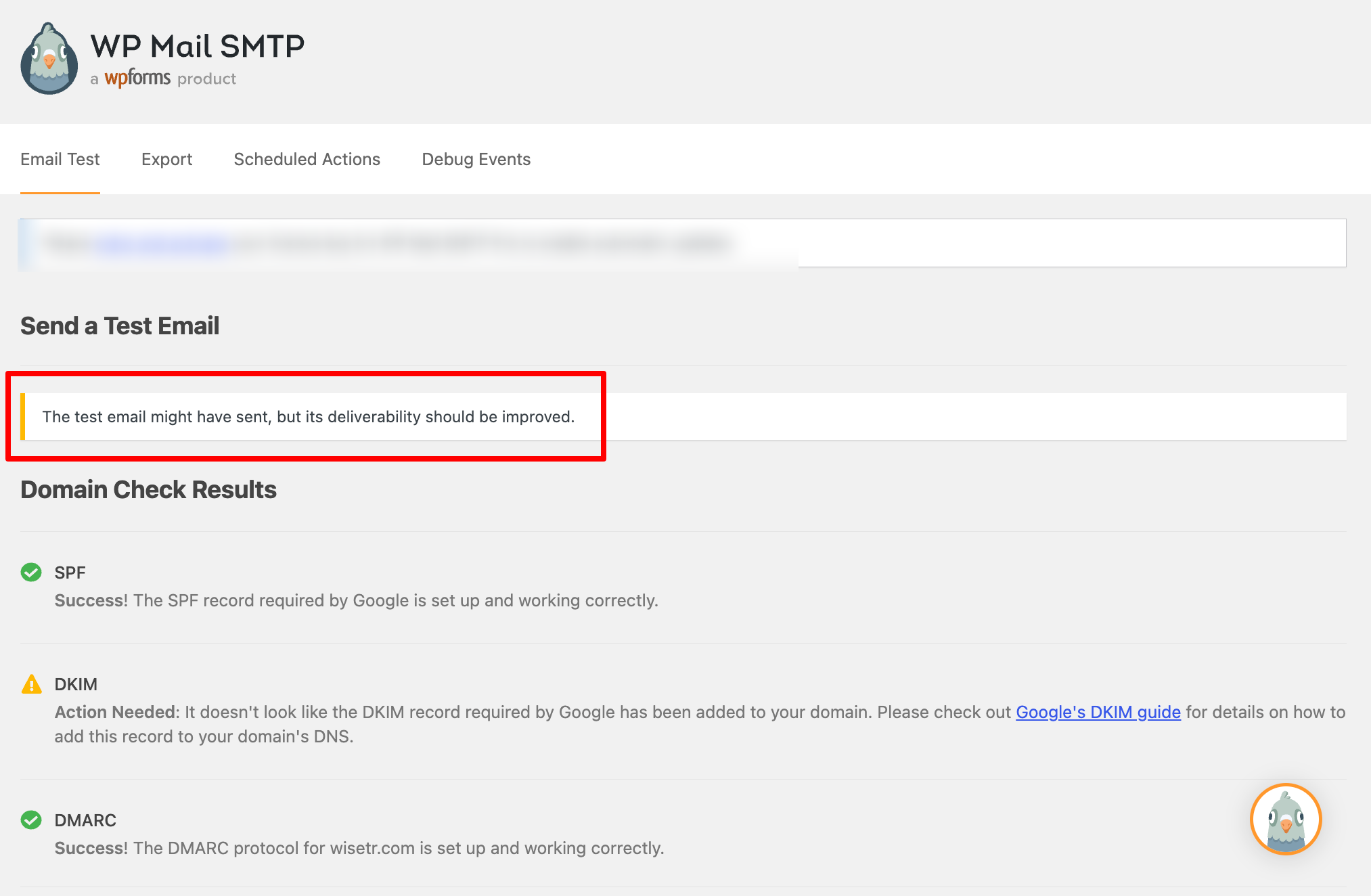Click the deliverability should be improved notice
Image resolution: width=1371 pixels, height=896 pixels.
pos(683,417)
